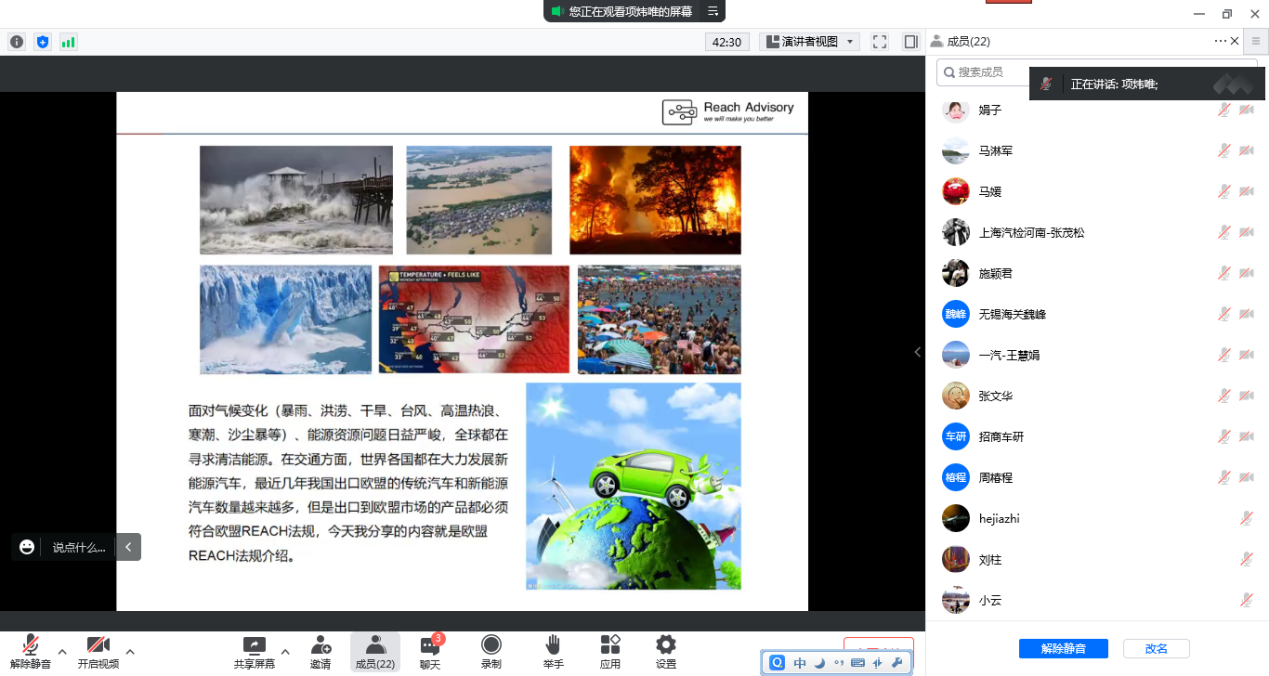Click the 改名 rename button

pyautogui.click(x=1156, y=648)
